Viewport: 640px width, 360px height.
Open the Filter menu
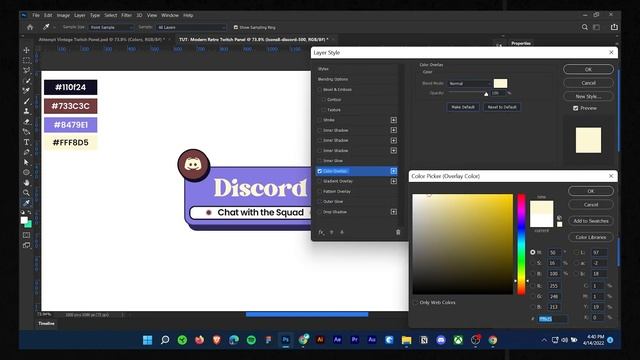(127, 15)
